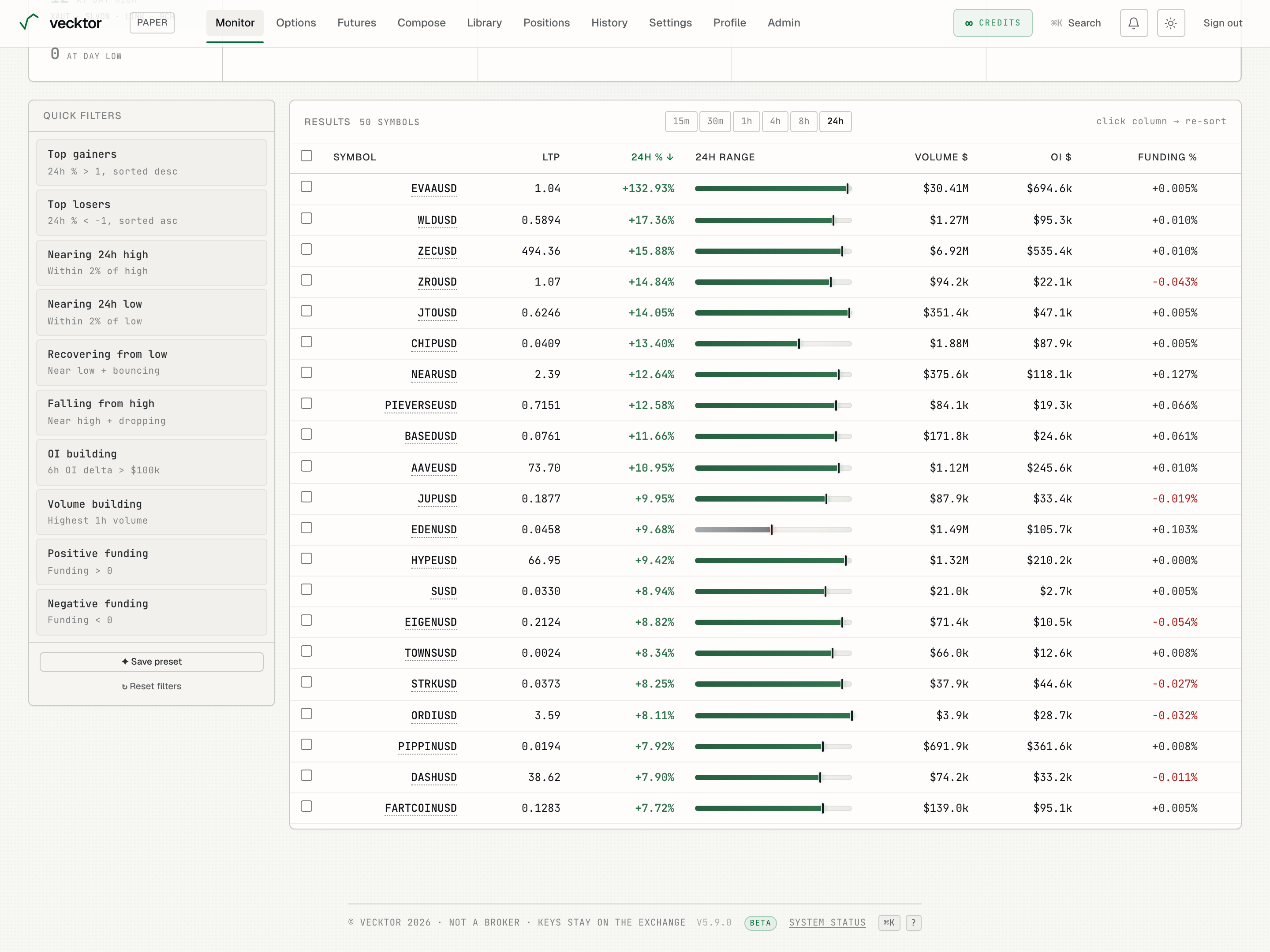Select the EVAAUSD row checkbox

click(x=306, y=187)
